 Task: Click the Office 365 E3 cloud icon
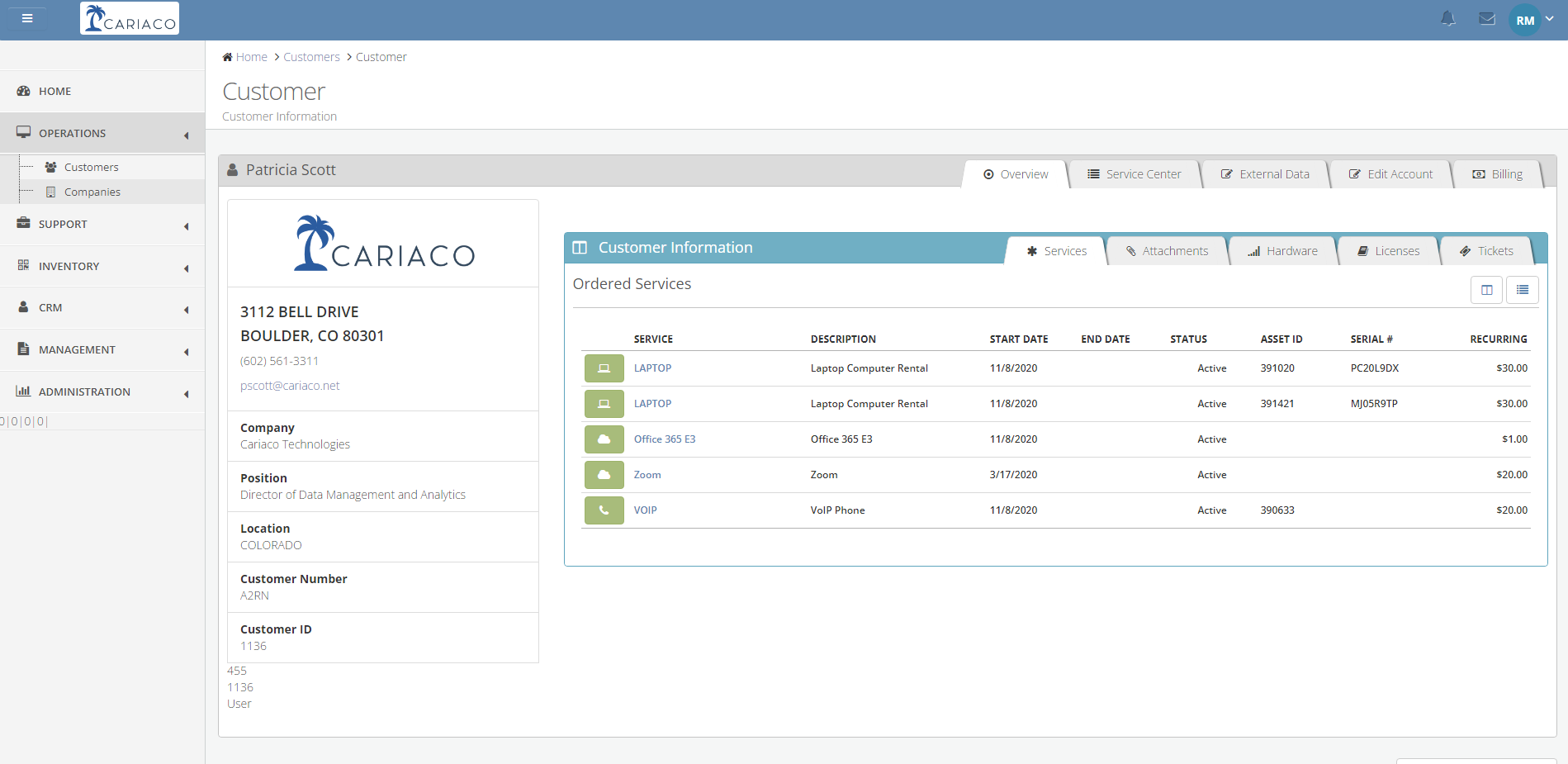click(x=604, y=439)
